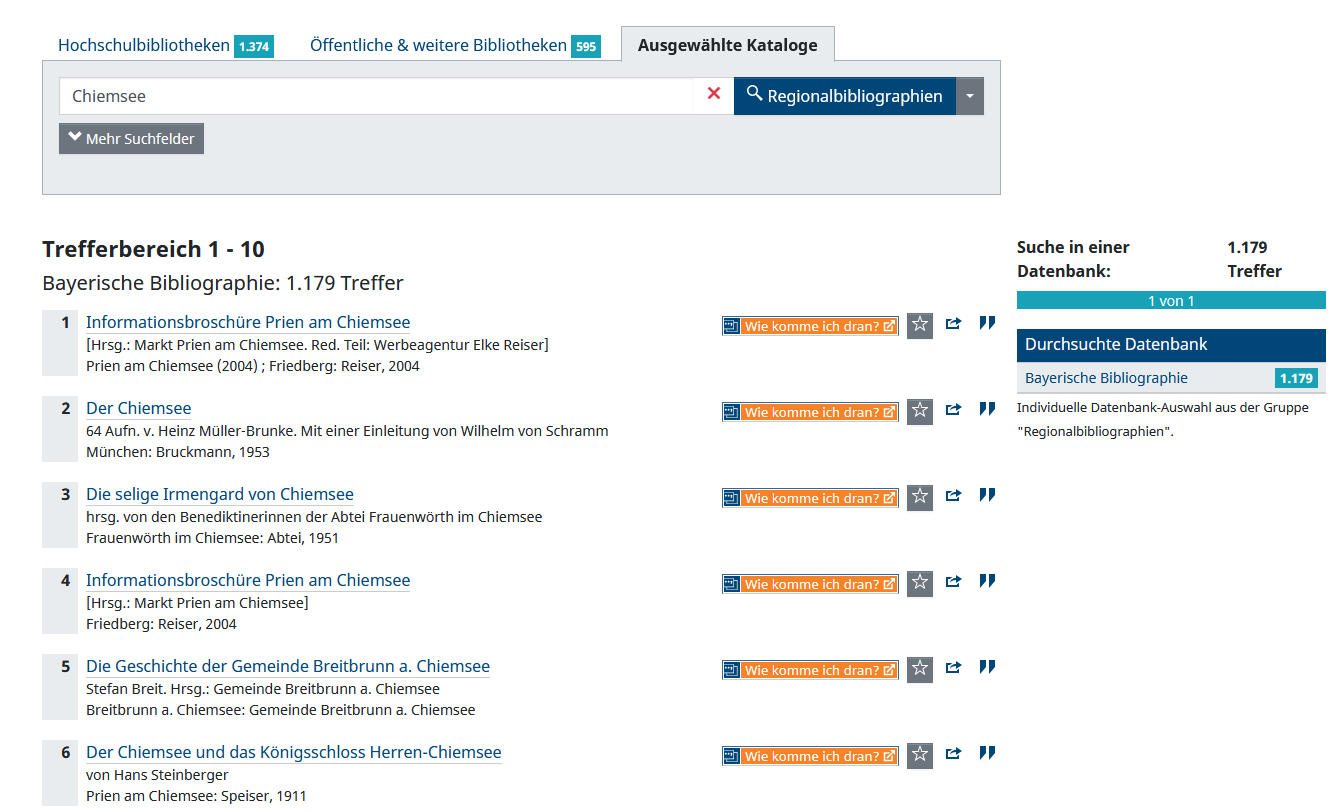Select Bayerische Bibliographie in database list
Viewport: 1344px width, 812px height.
pos(1106,378)
